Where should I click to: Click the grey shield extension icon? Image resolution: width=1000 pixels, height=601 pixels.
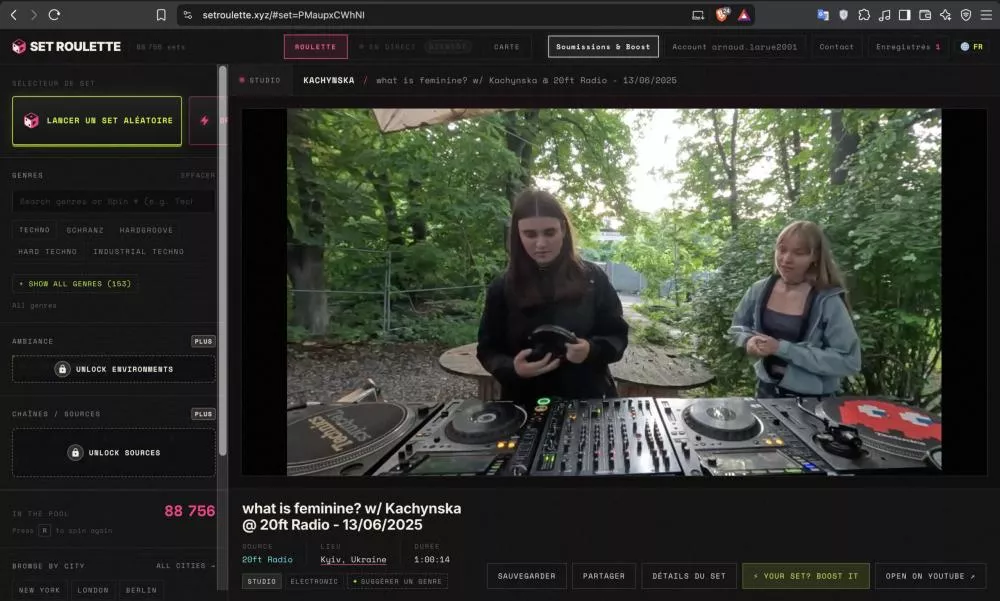pyautogui.click(x=843, y=15)
